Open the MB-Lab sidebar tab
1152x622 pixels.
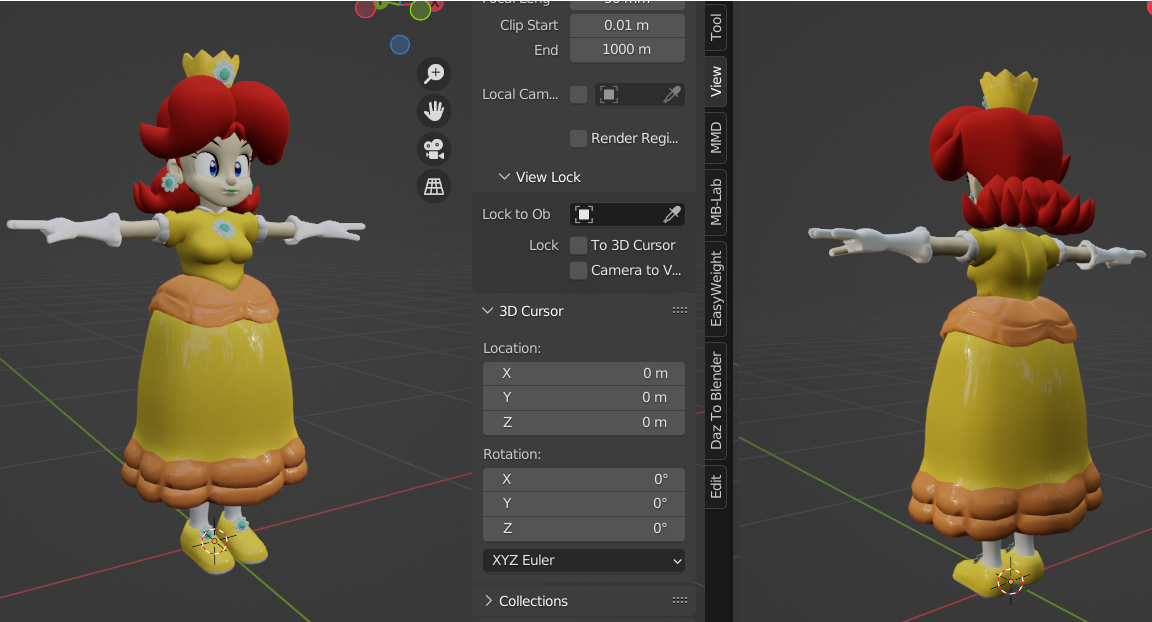click(716, 202)
